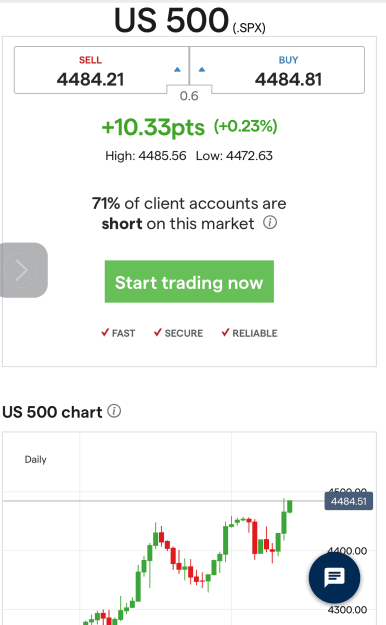Click the red checkmark beside FAST
This screenshot has height=625, width=386.
(105, 332)
